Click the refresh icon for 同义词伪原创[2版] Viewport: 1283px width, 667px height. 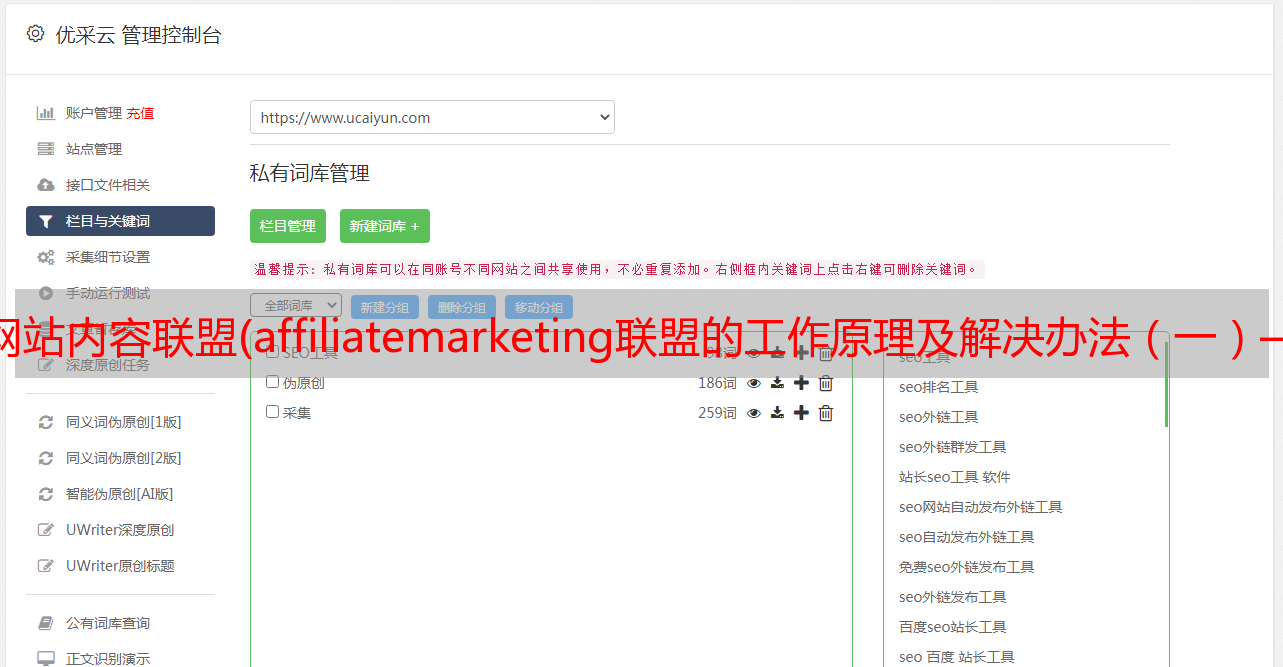click(45, 458)
